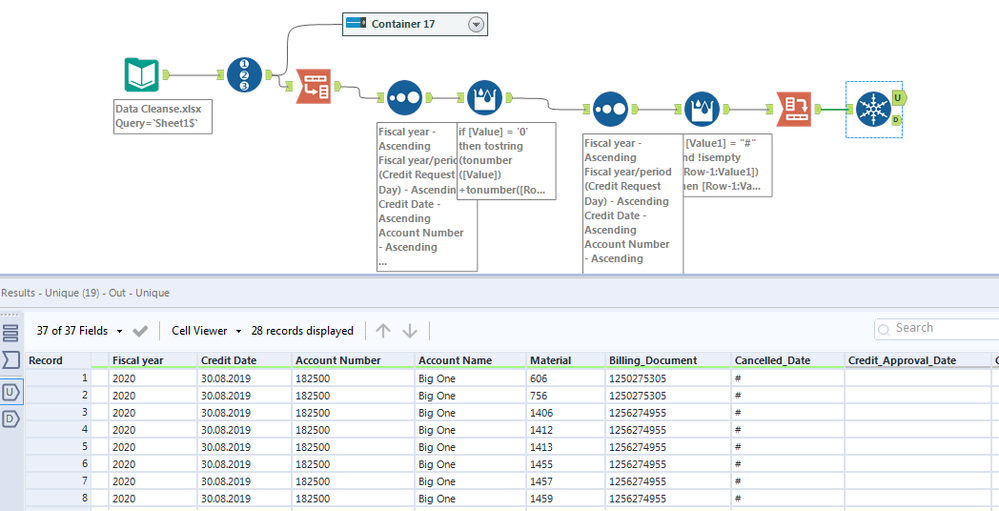999x511 pixels.
Task: Click the Unique tool's D output anchor
Action: tap(896, 120)
